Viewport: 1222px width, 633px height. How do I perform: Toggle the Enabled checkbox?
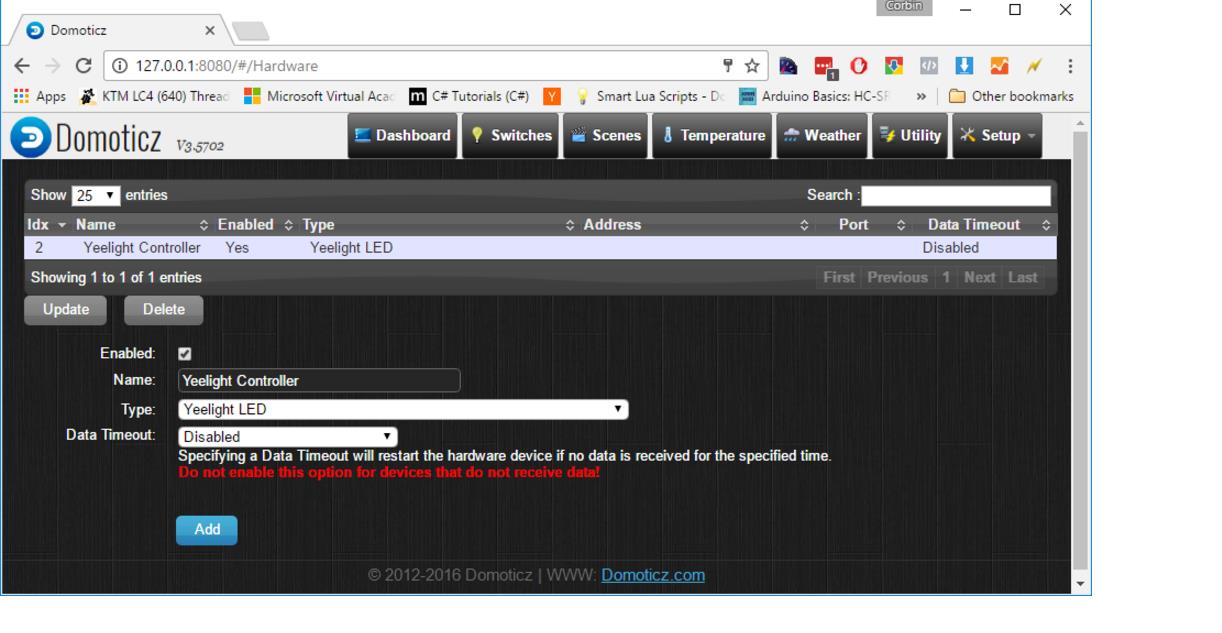pos(184,354)
